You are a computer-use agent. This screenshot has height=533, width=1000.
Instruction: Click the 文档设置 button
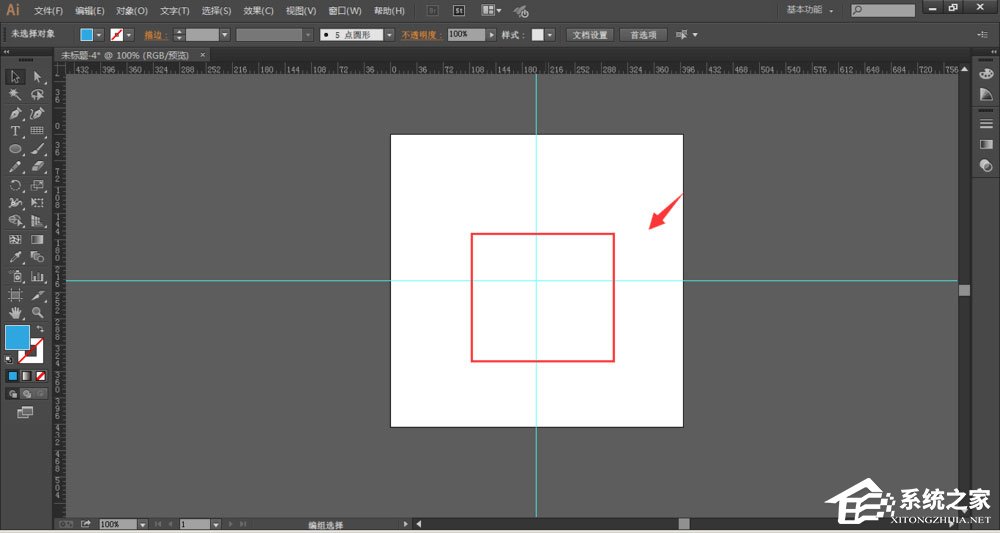coord(590,34)
